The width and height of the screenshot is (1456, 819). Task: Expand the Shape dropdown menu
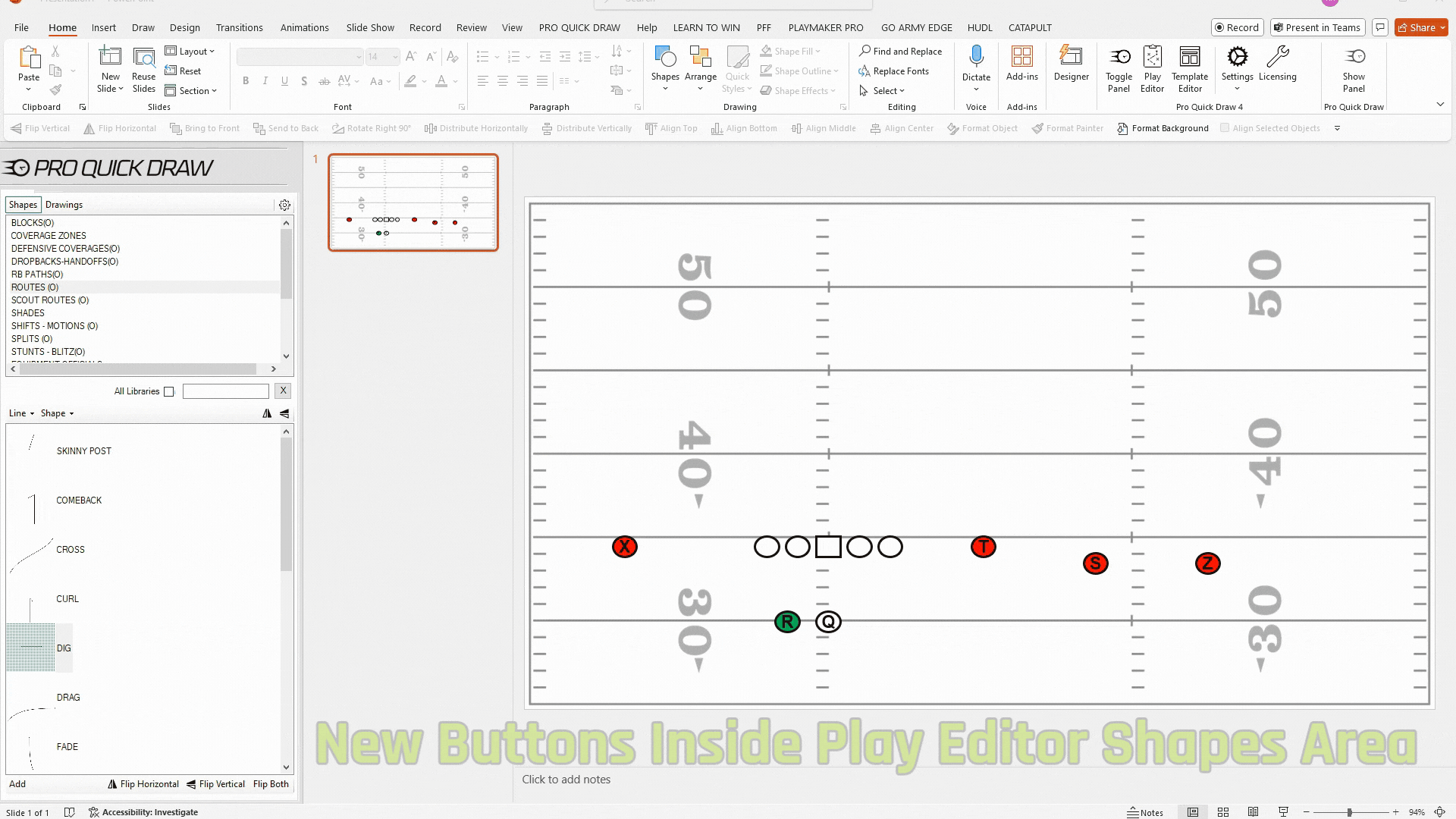point(57,413)
